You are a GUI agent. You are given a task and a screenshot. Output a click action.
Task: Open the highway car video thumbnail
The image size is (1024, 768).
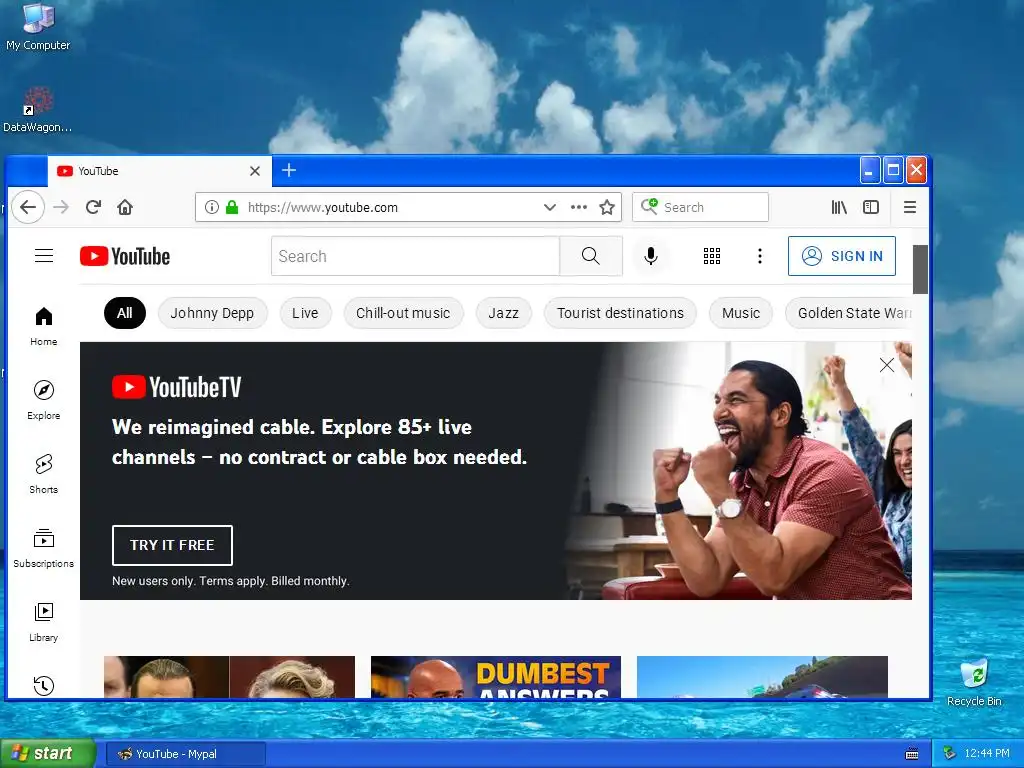pos(762,677)
